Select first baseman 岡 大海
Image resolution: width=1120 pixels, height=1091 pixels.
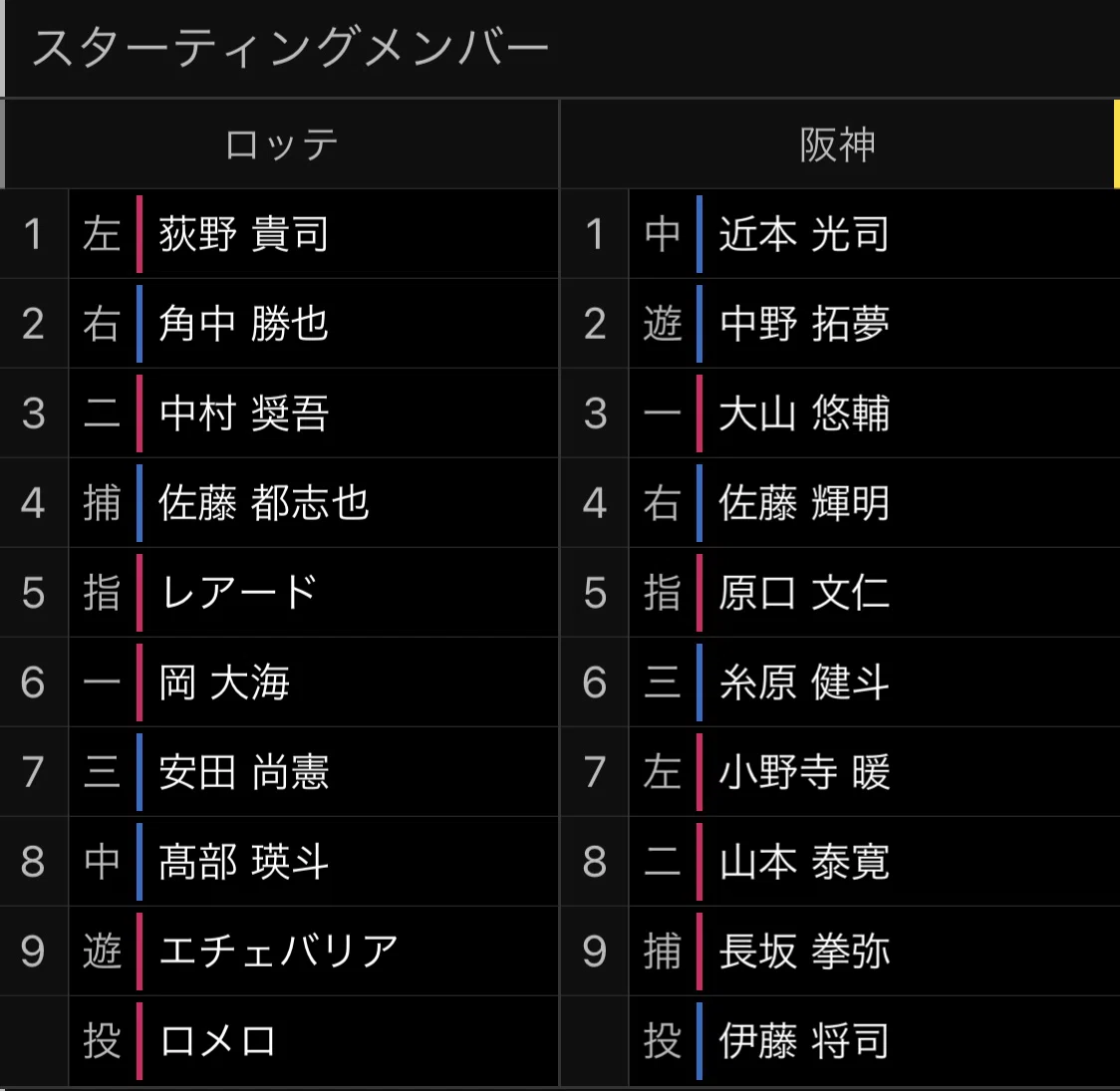click(224, 682)
